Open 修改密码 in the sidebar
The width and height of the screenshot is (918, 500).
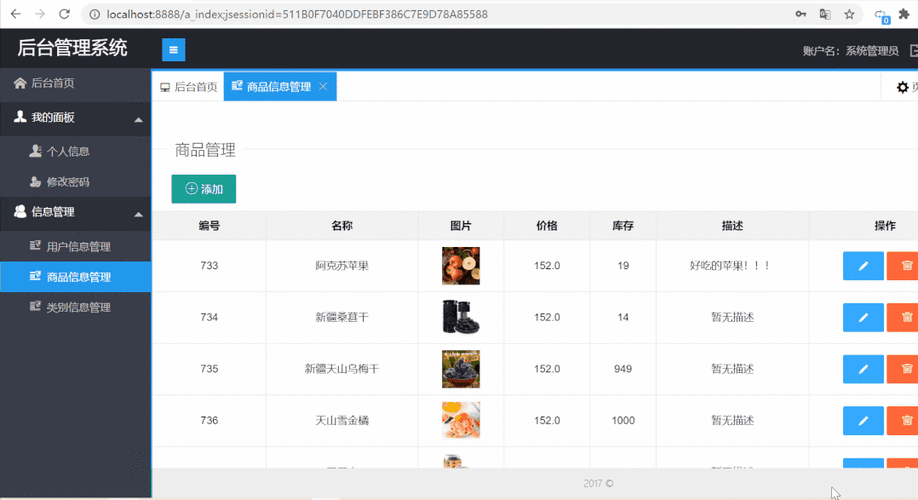[76, 181]
